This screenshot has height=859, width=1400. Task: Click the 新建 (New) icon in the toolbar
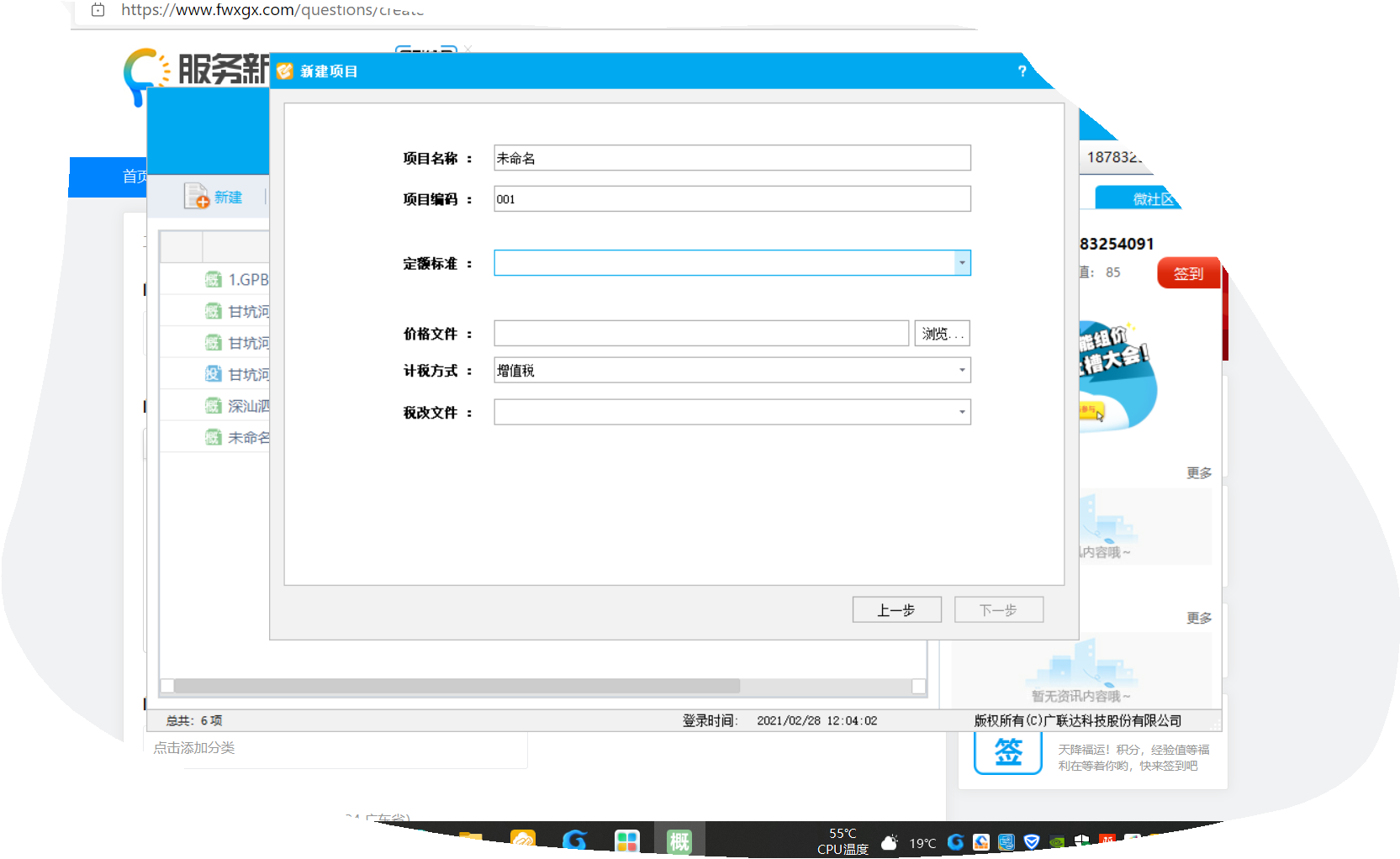coord(196,196)
